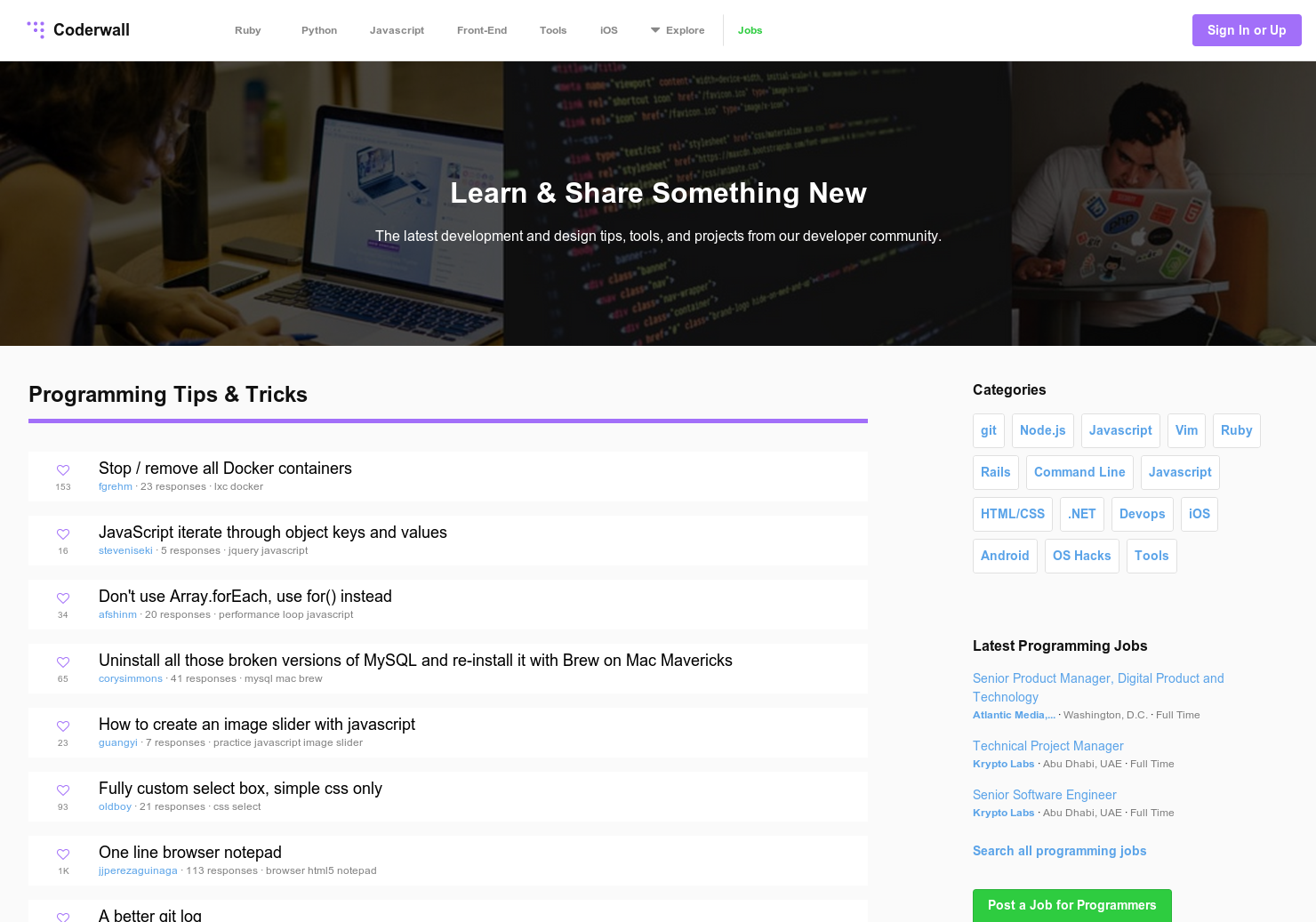Click Post a Job for Programmers
Viewport: 1316px width, 922px height.
coord(1071,905)
